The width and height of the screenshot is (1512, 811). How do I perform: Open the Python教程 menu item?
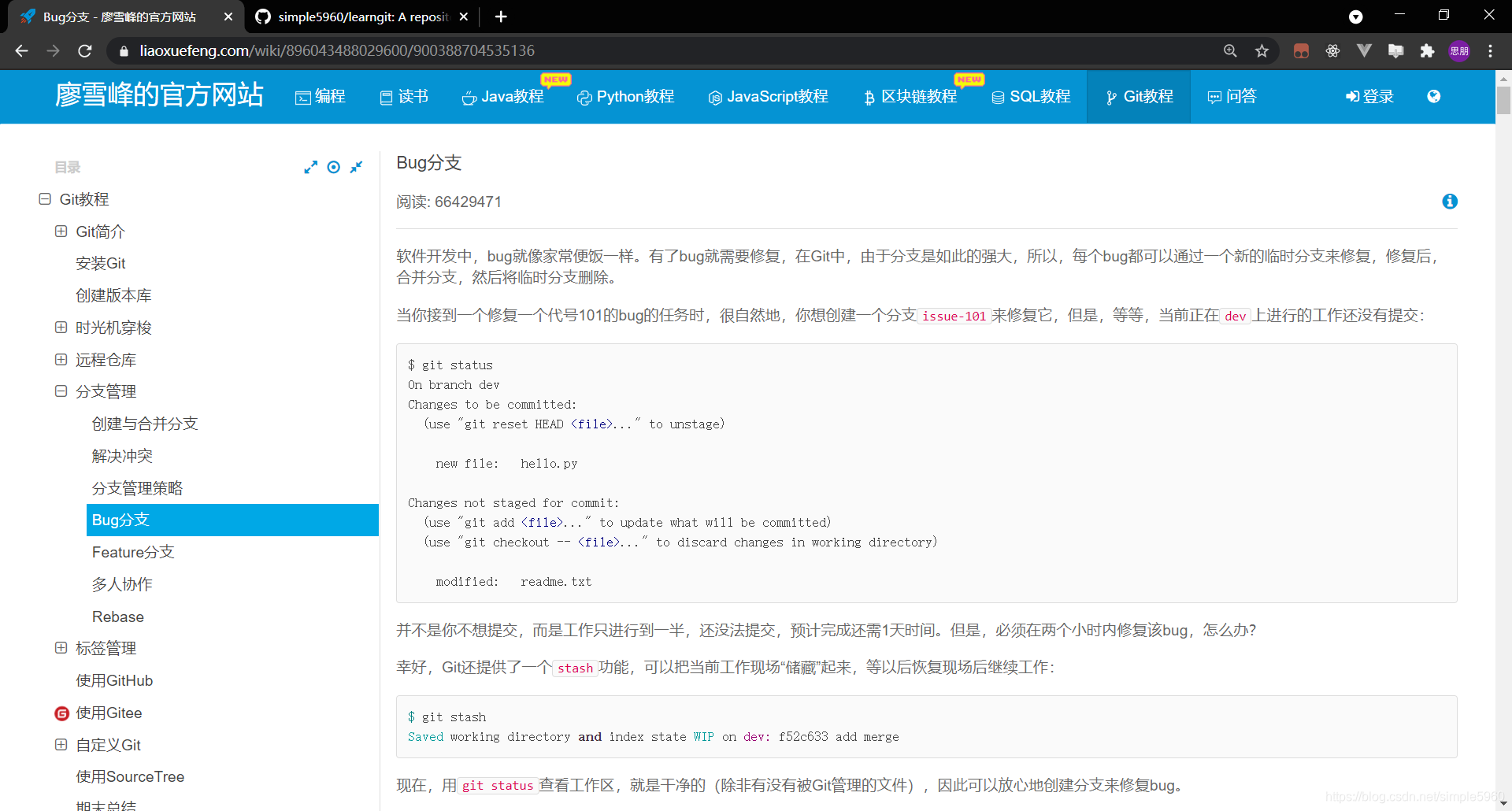626,96
